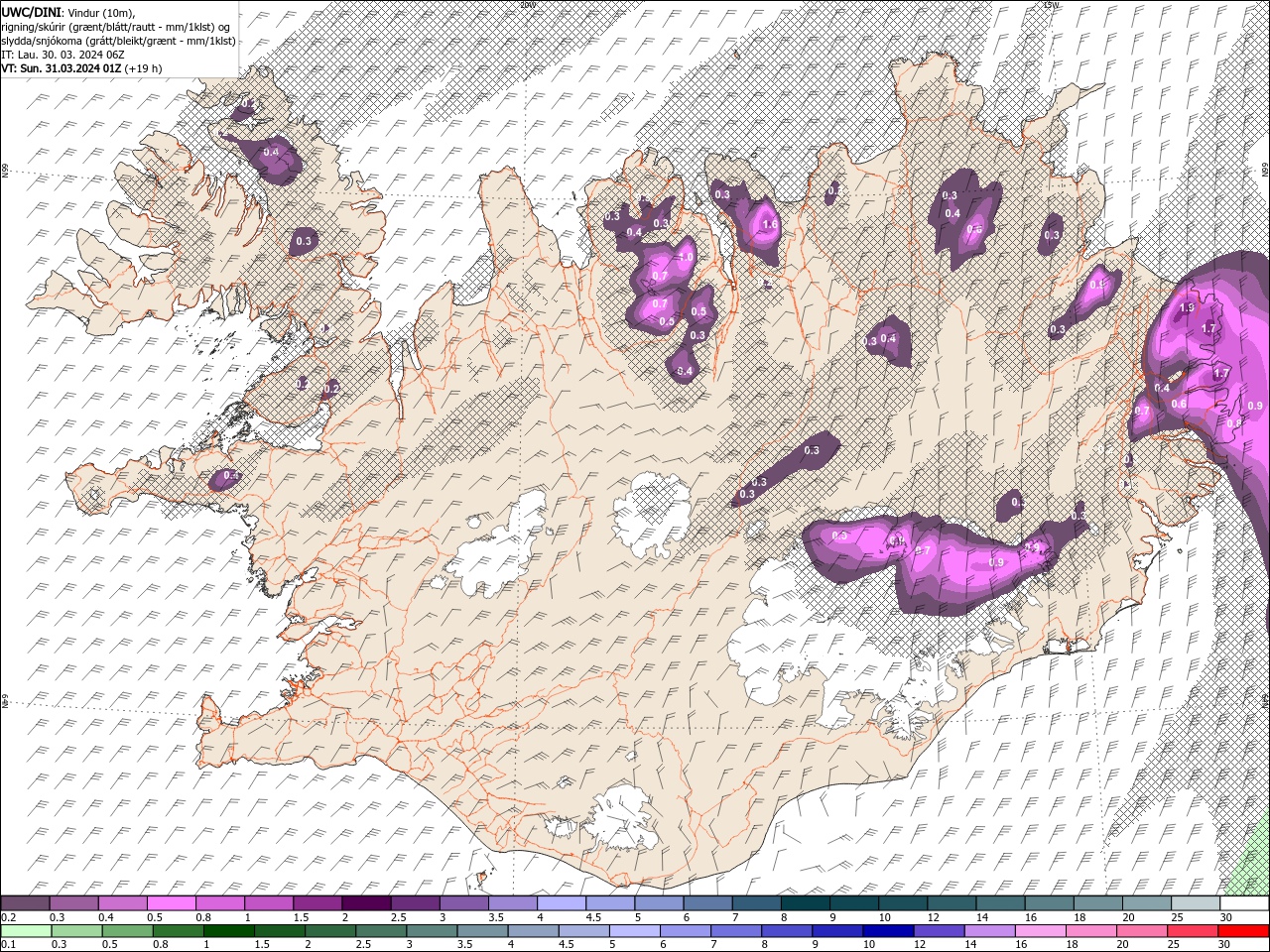
Task: Click the "VT: Sun. 31.03.2024 01Z (+19 h)" line
Action: (81, 68)
